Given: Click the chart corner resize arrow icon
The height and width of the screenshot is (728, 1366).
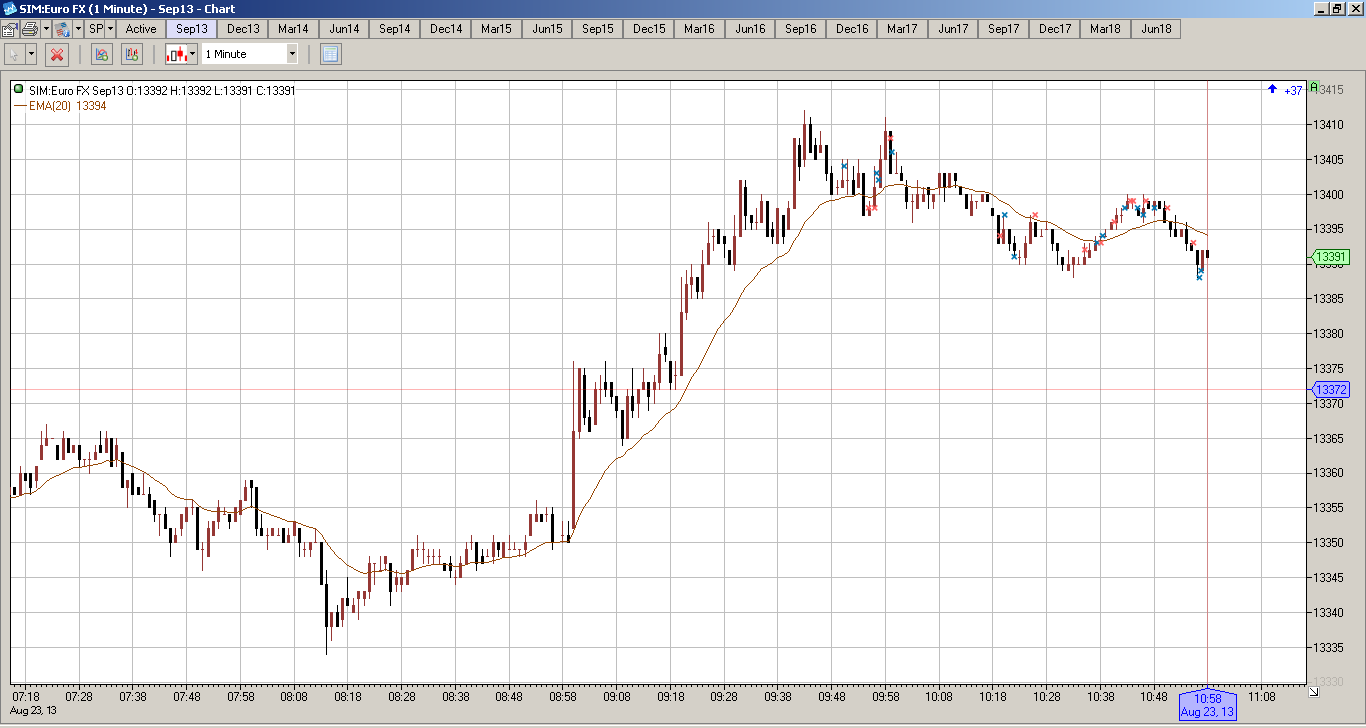Looking at the screenshot, I should point(1314,692).
